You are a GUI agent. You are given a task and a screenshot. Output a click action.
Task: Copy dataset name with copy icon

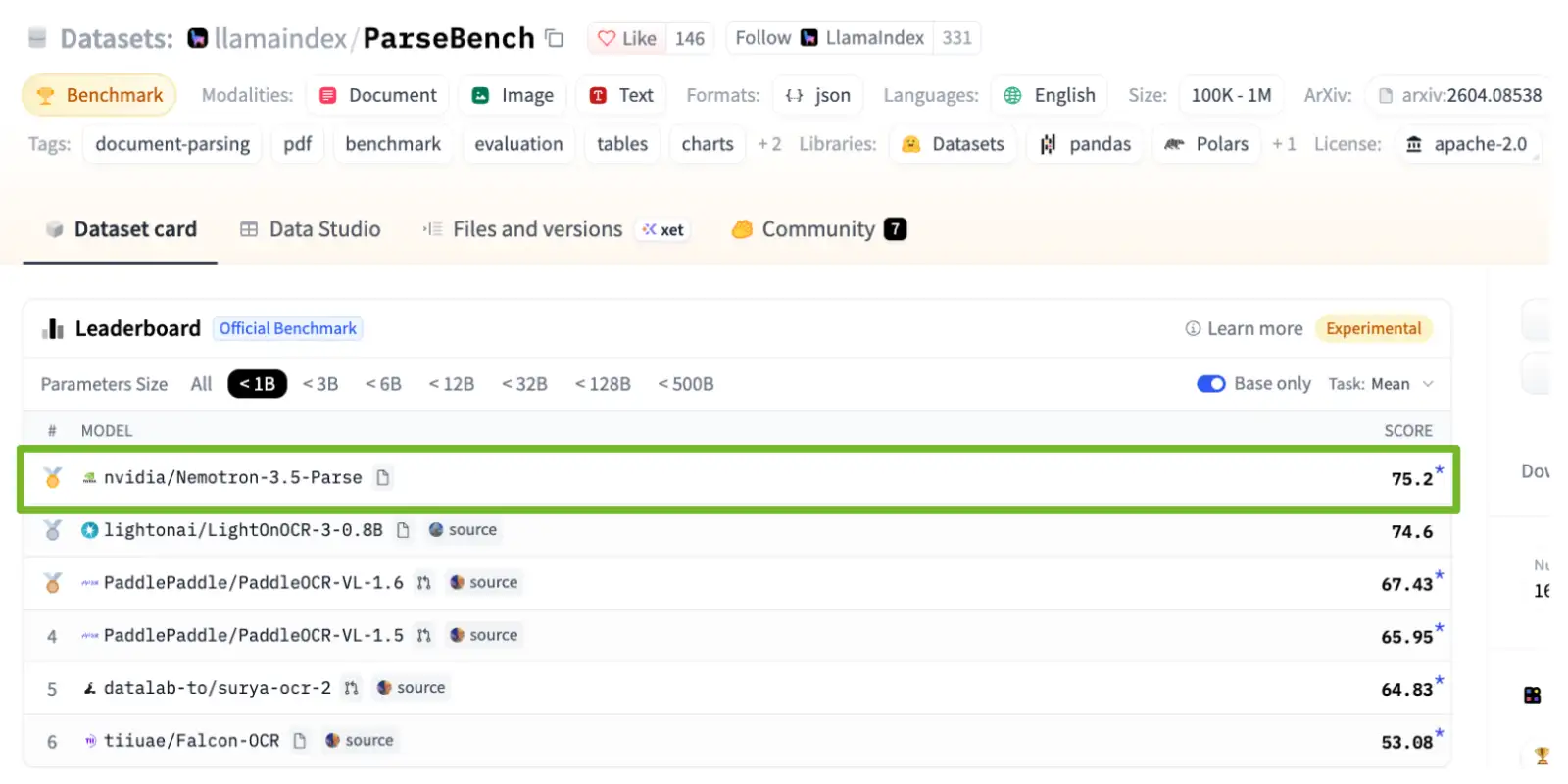pyautogui.click(x=555, y=38)
